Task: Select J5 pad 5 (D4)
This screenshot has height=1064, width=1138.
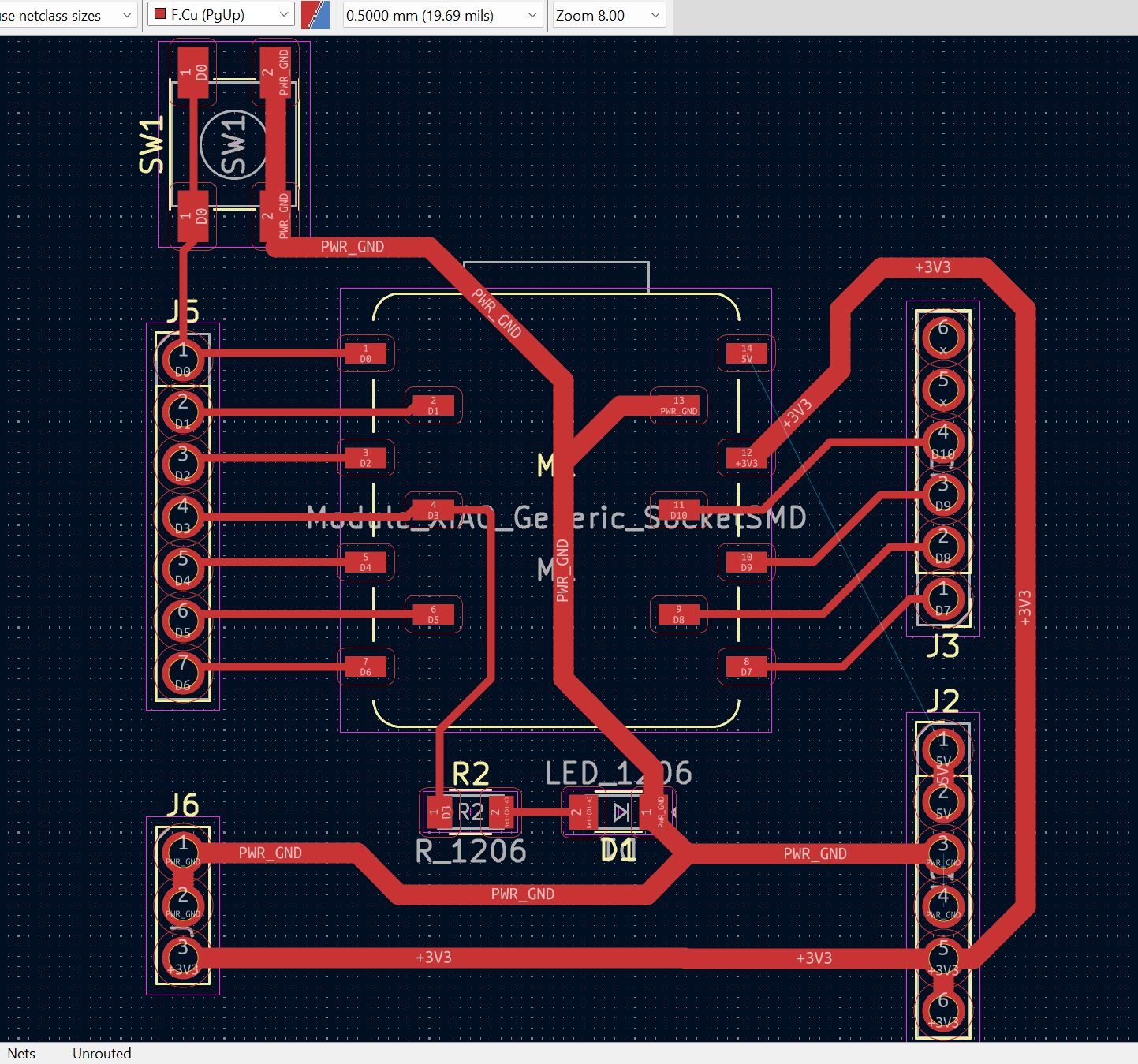Action: 183,568
